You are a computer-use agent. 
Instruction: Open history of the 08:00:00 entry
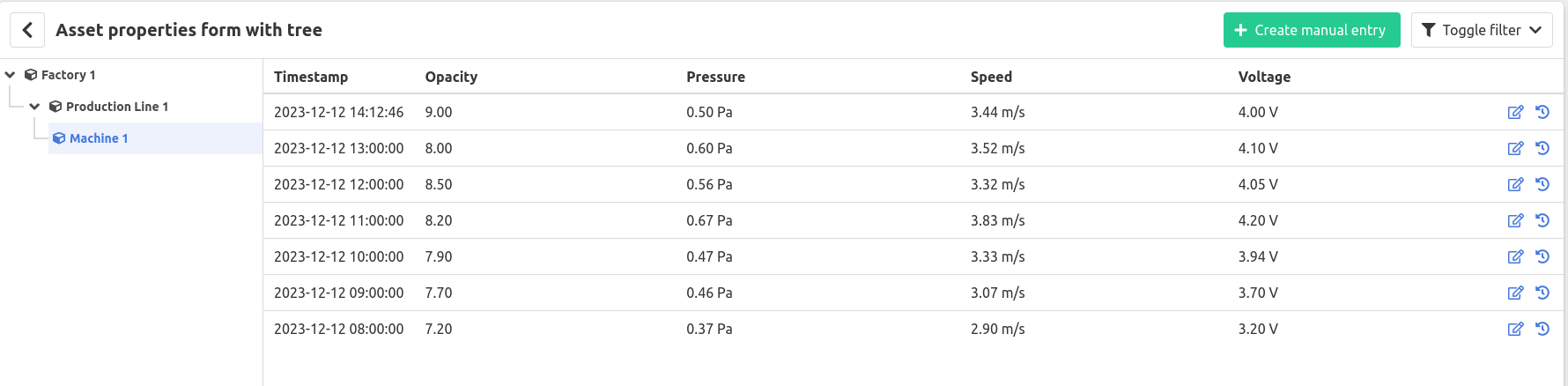1542,329
